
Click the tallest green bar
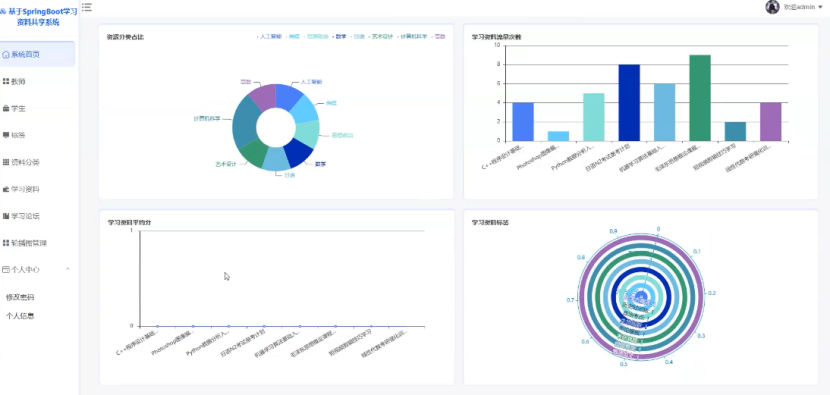pyautogui.click(x=700, y=98)
